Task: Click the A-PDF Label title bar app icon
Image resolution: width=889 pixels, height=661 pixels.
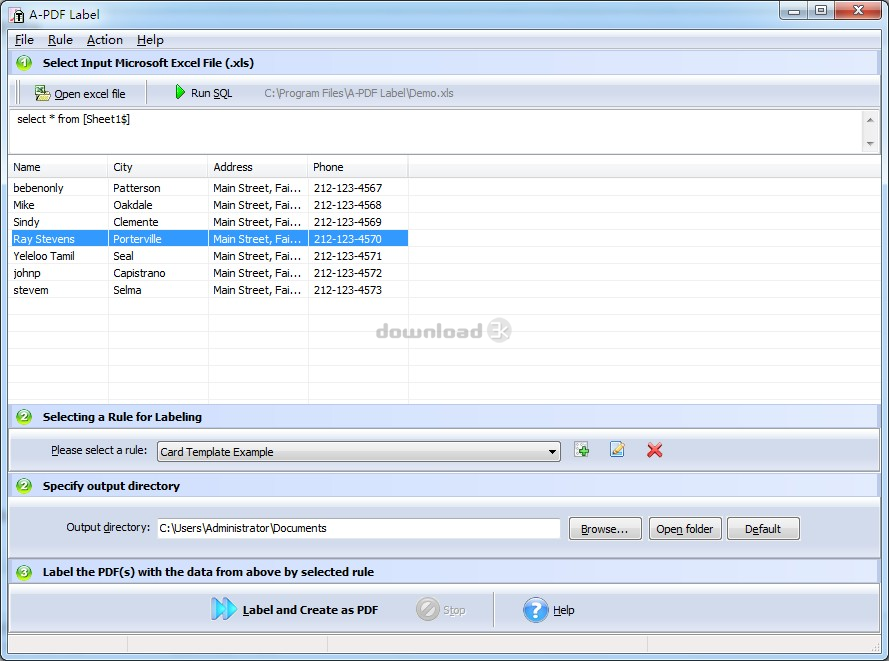Action: (17, 15)
